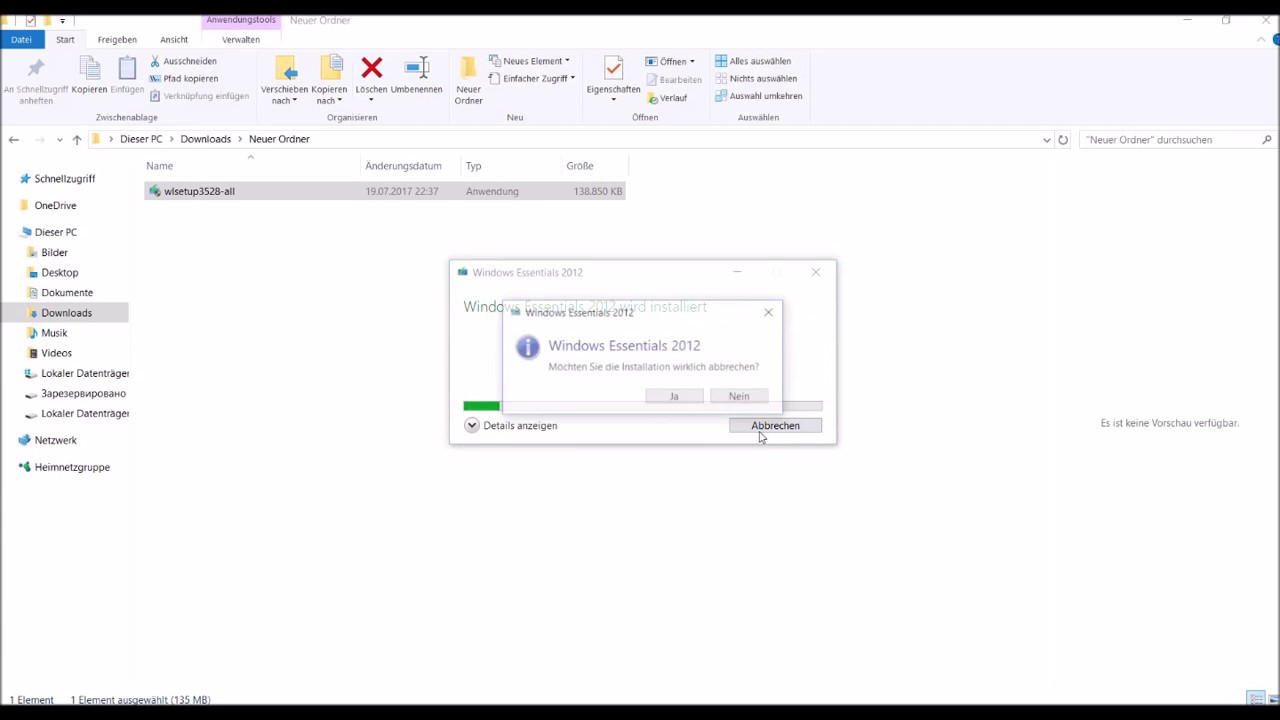Viewport: 1280px width, 720px height.
Task: Open the Videos folder in sidebar
Action: 56,353
